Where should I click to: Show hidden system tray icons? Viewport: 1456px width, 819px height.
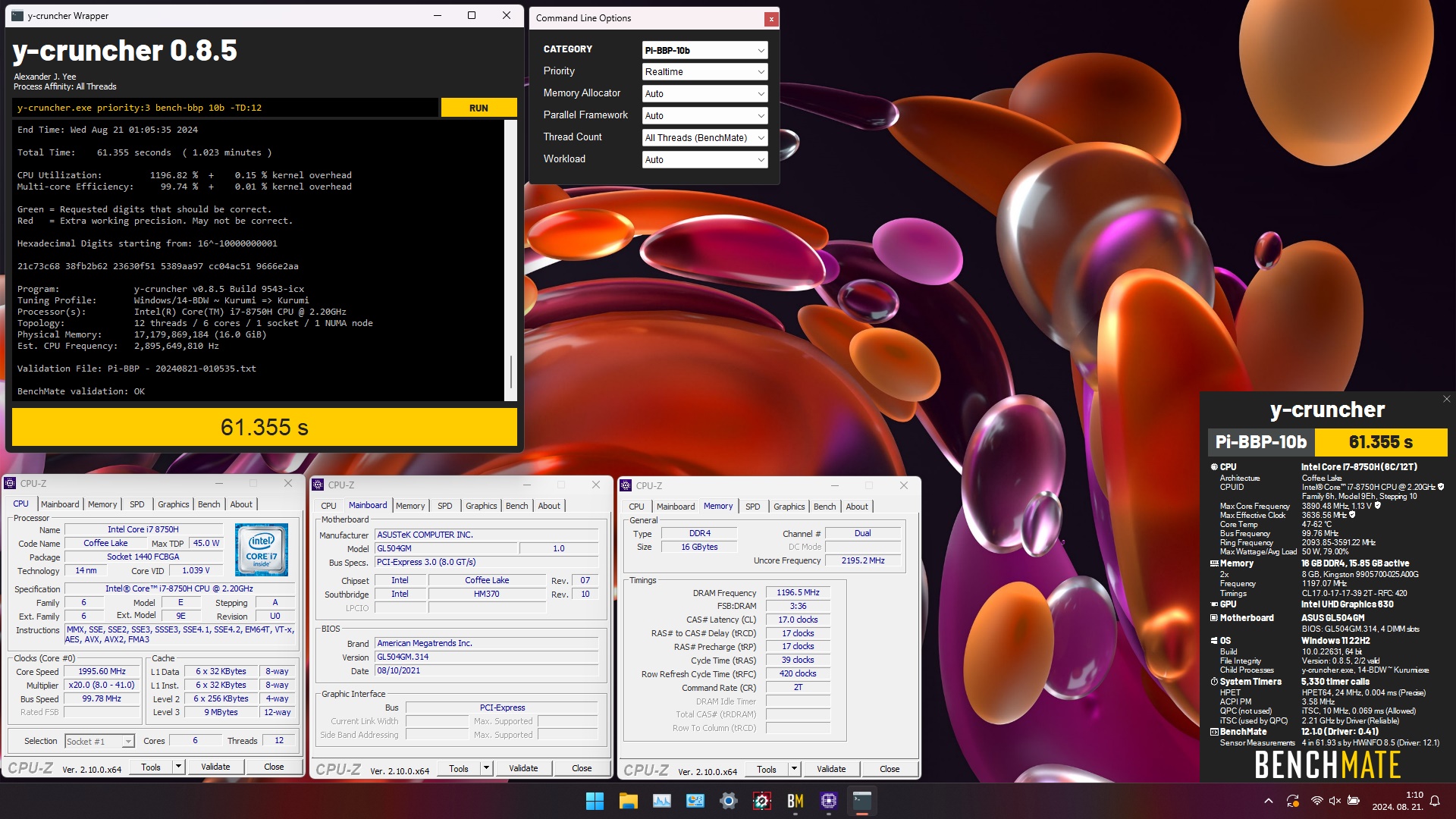click(x=1268, y=801)
